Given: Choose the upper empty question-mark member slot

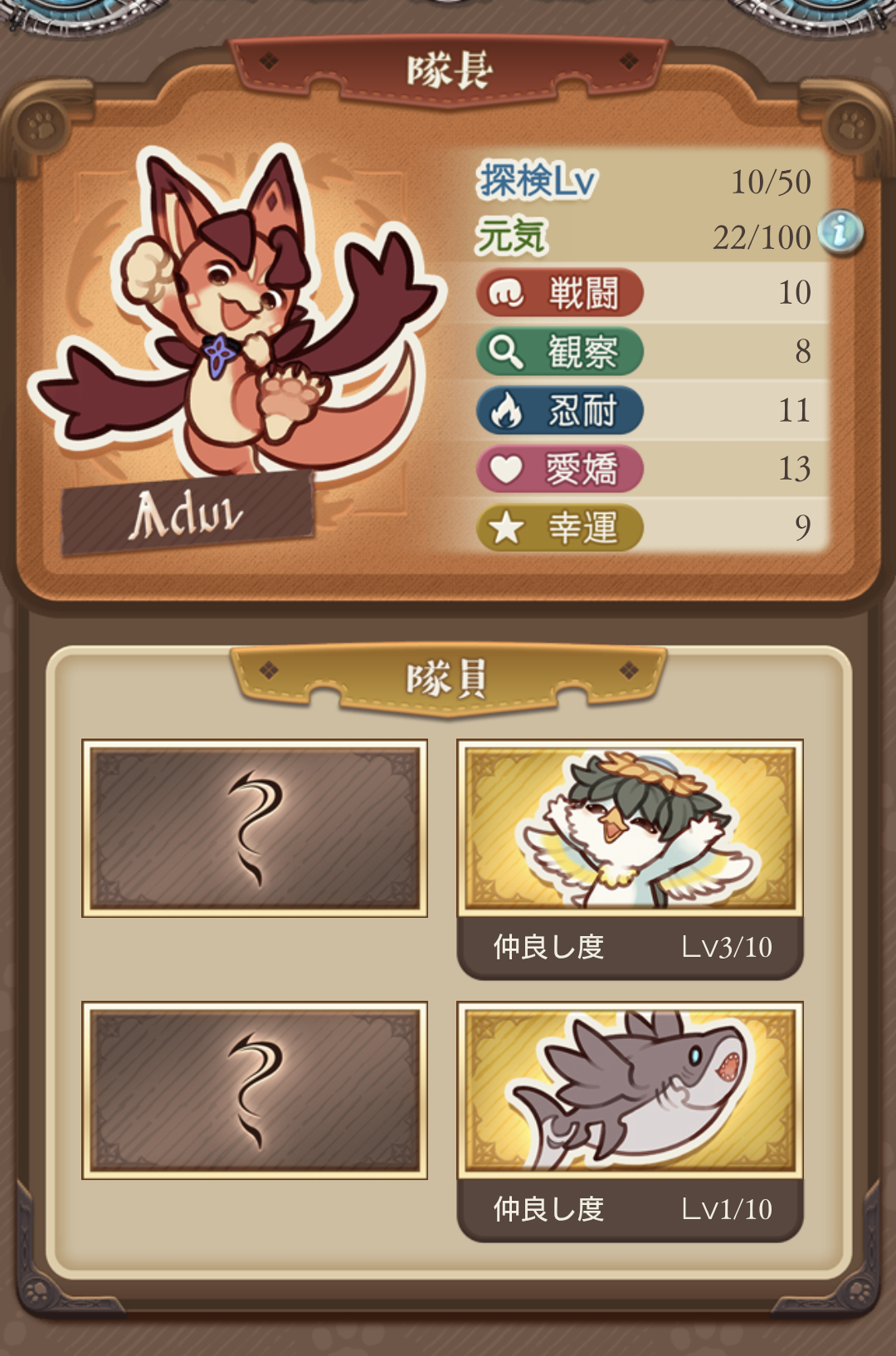Looking at the screenshot, I should pyautogui.click(x=255, y=828).
